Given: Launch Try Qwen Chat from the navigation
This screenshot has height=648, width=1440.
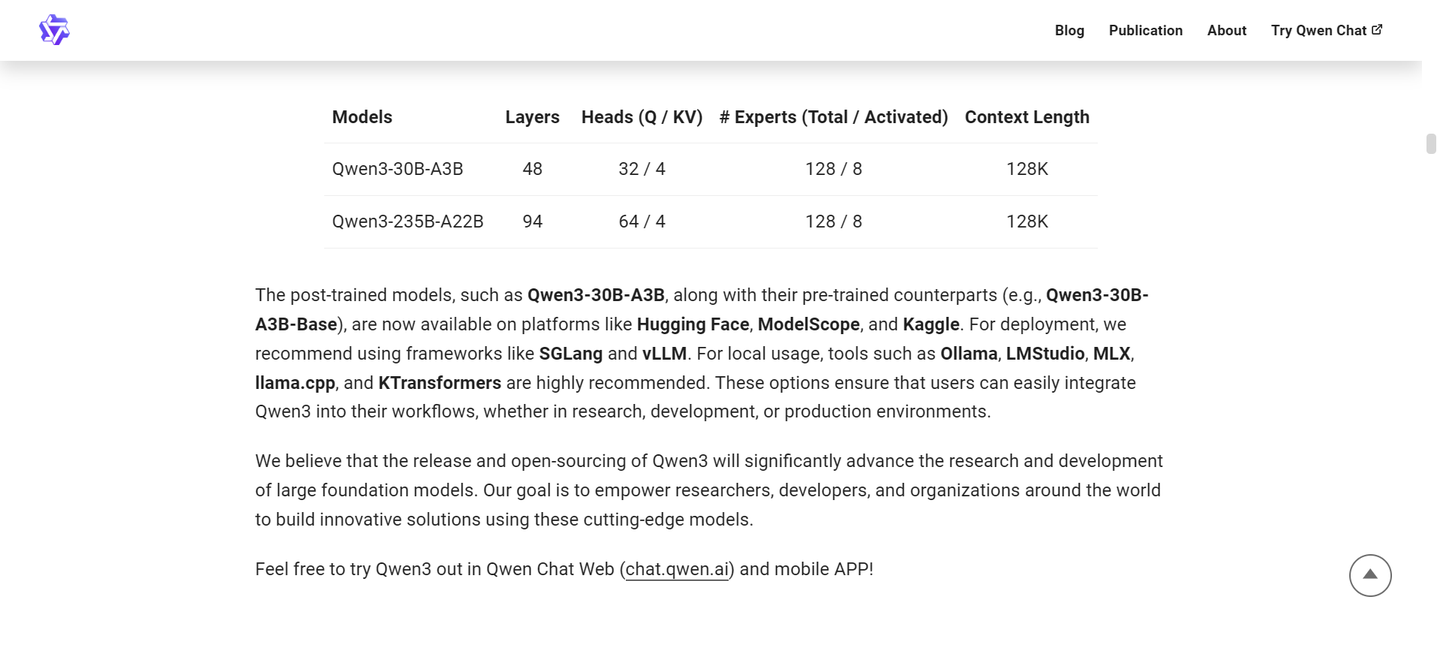Looking at the screenshot, I should [x=1318, y=30].
